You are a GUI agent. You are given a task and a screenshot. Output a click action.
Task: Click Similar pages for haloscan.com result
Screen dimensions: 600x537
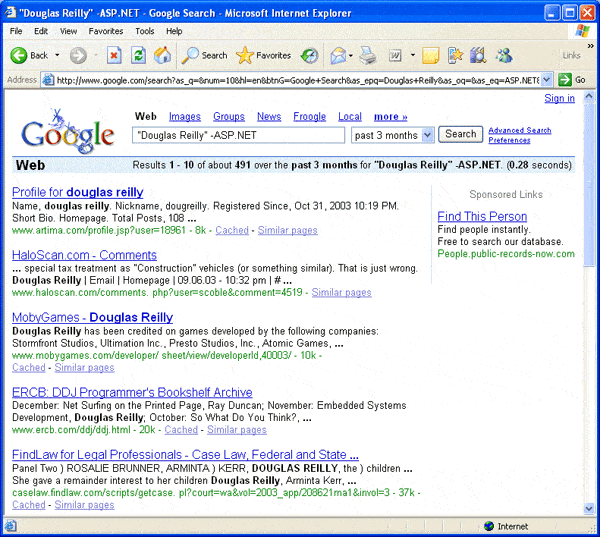click(341, 293)
